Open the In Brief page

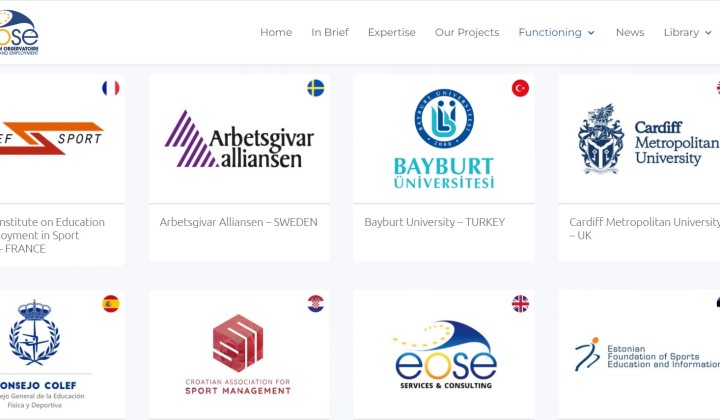pyautogui.click(x=330, y=32)
